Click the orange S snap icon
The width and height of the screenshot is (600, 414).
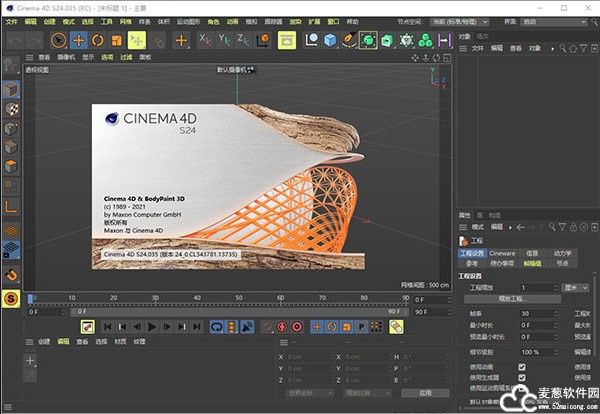(11, 299)
